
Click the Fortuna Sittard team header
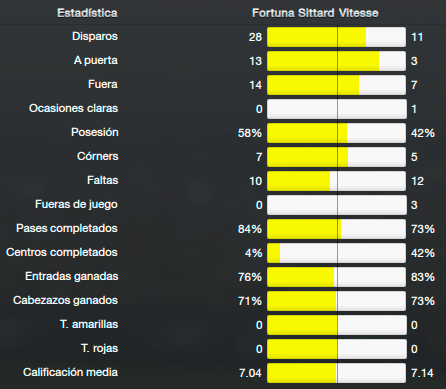[x=293, y=13]
